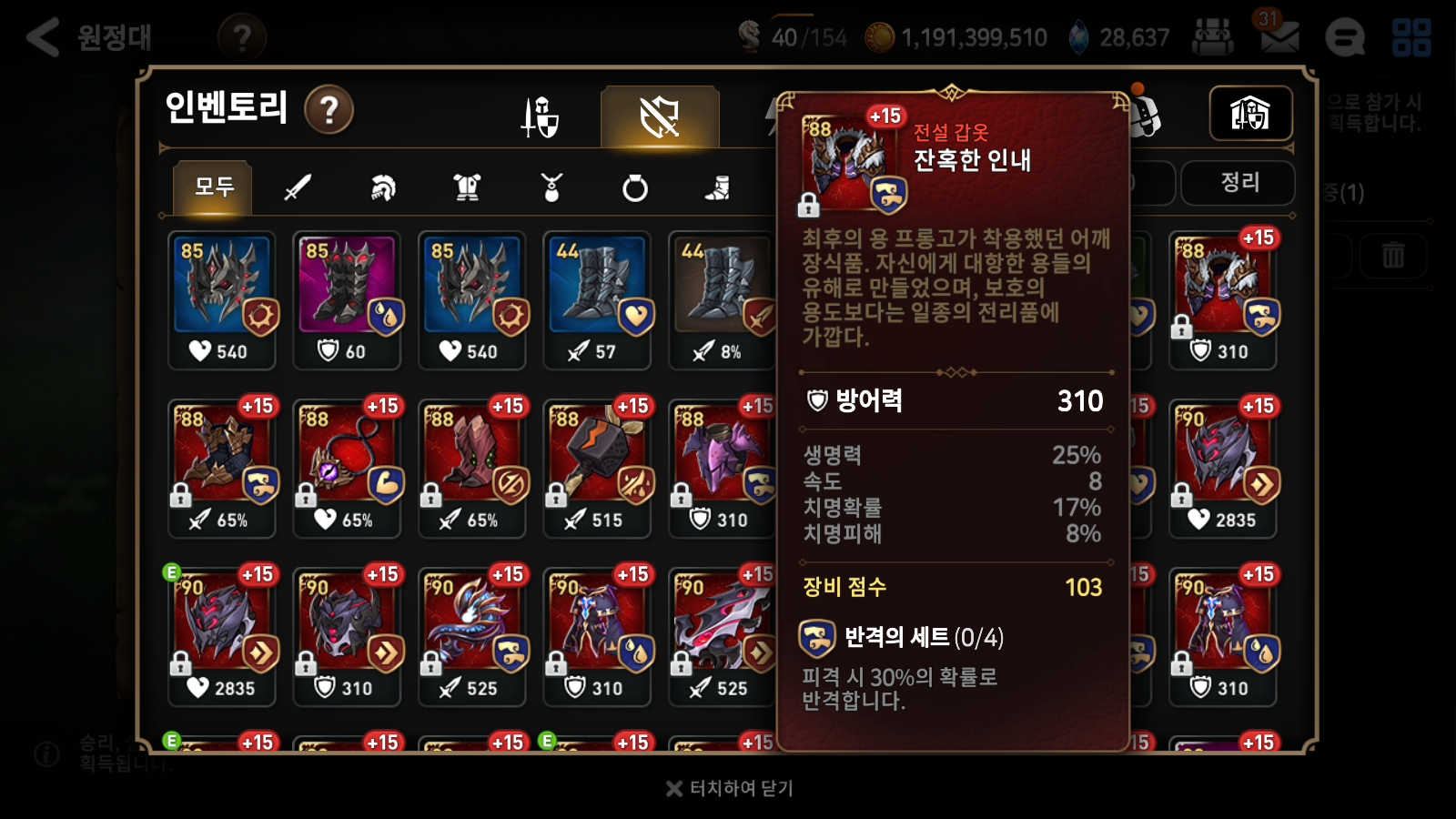Select the ring filter icon
The image size is (1456, 819).
point(634,188)
